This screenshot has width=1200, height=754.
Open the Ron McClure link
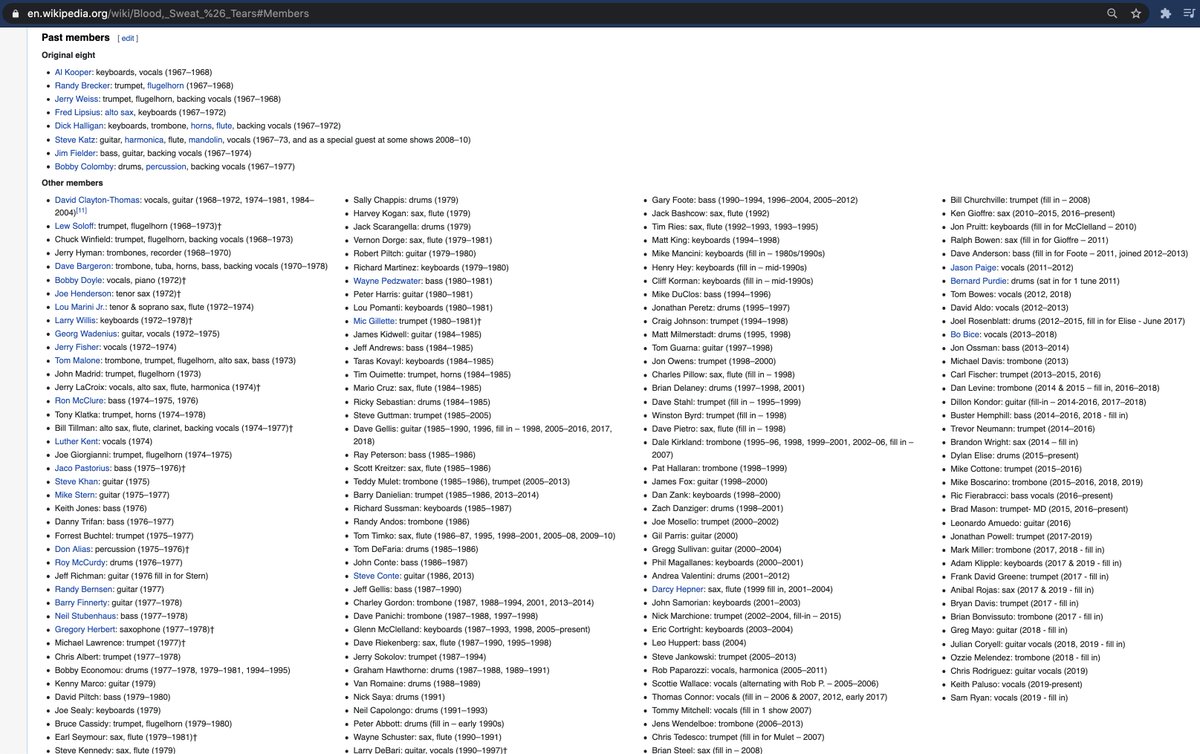(80, 401)
